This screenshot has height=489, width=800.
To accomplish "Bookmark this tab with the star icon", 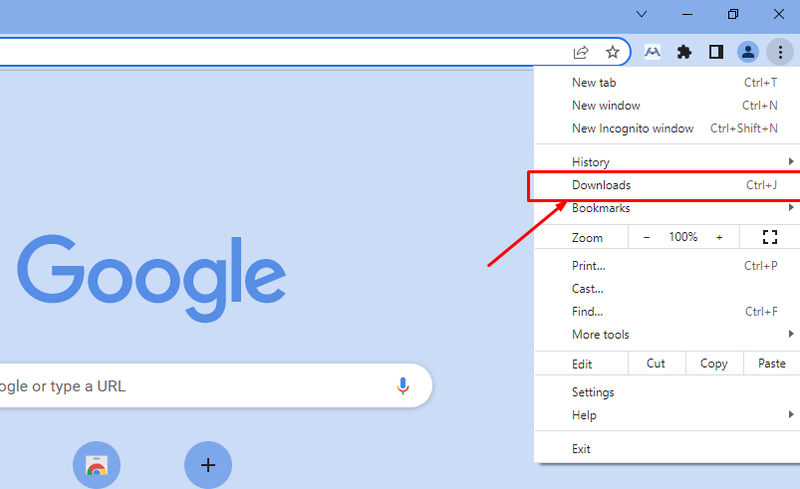I will coord(612,52).
